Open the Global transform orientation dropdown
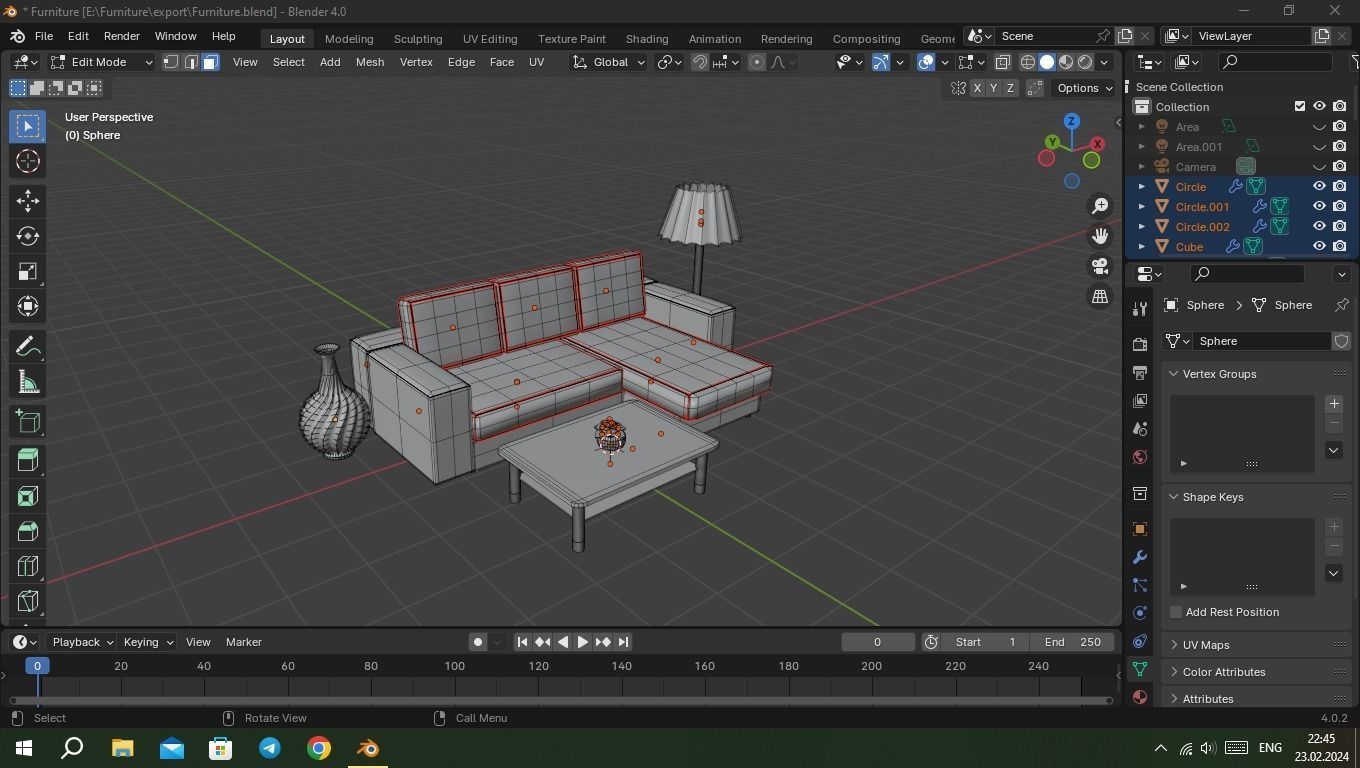Image resolution: width=1360 pixels, height=768 pixels. (609, 62)
